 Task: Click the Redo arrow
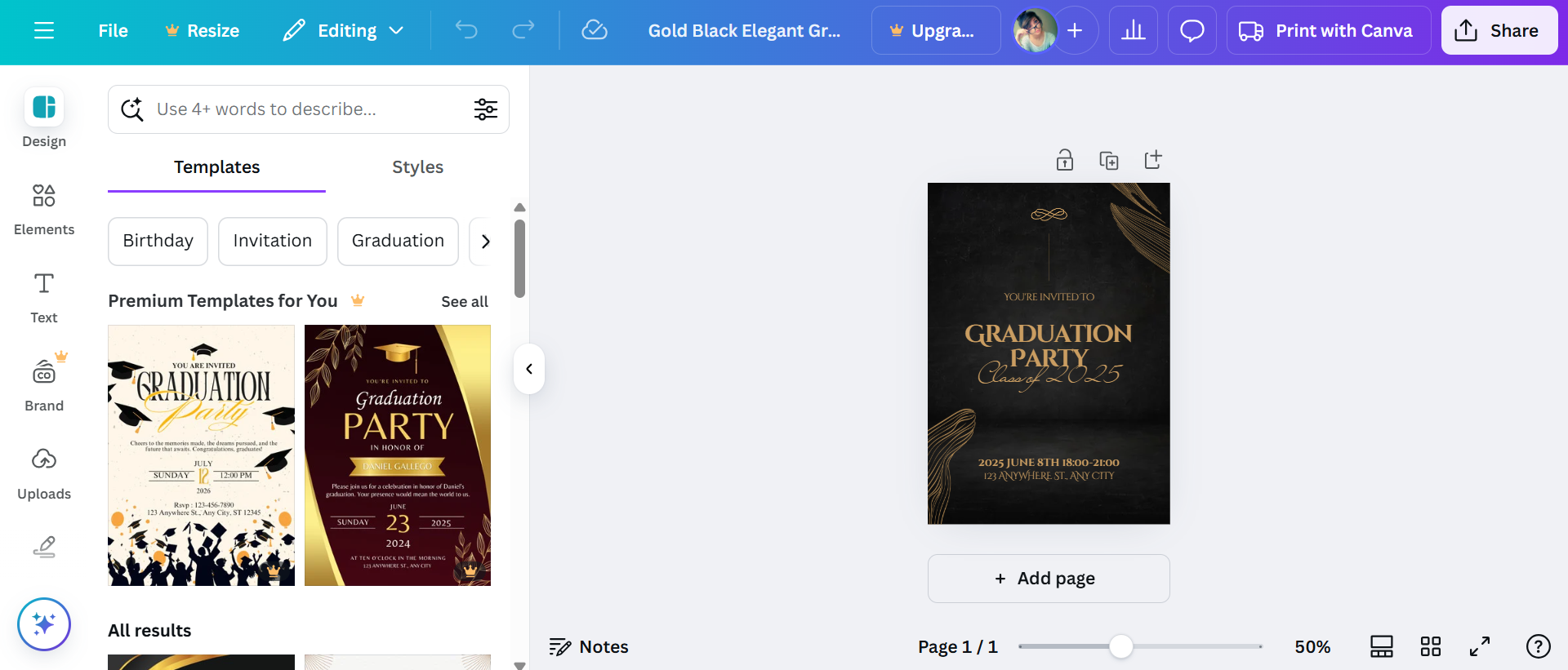[523, 30]
